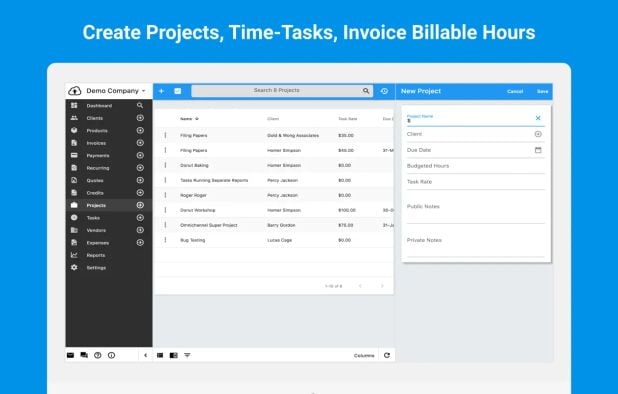Click the filter icon in bottom bar

click(187, 355)
